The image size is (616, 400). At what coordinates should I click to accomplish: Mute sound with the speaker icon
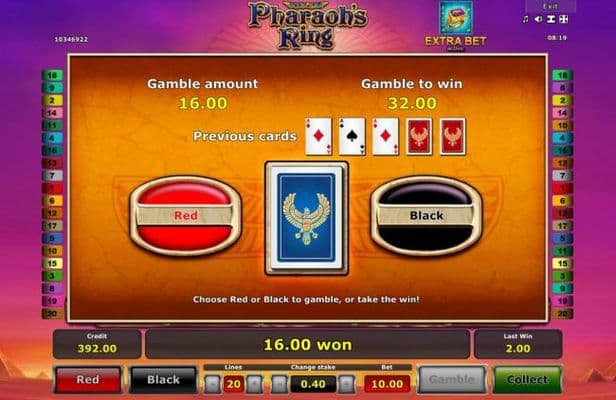tap(538, 19)
